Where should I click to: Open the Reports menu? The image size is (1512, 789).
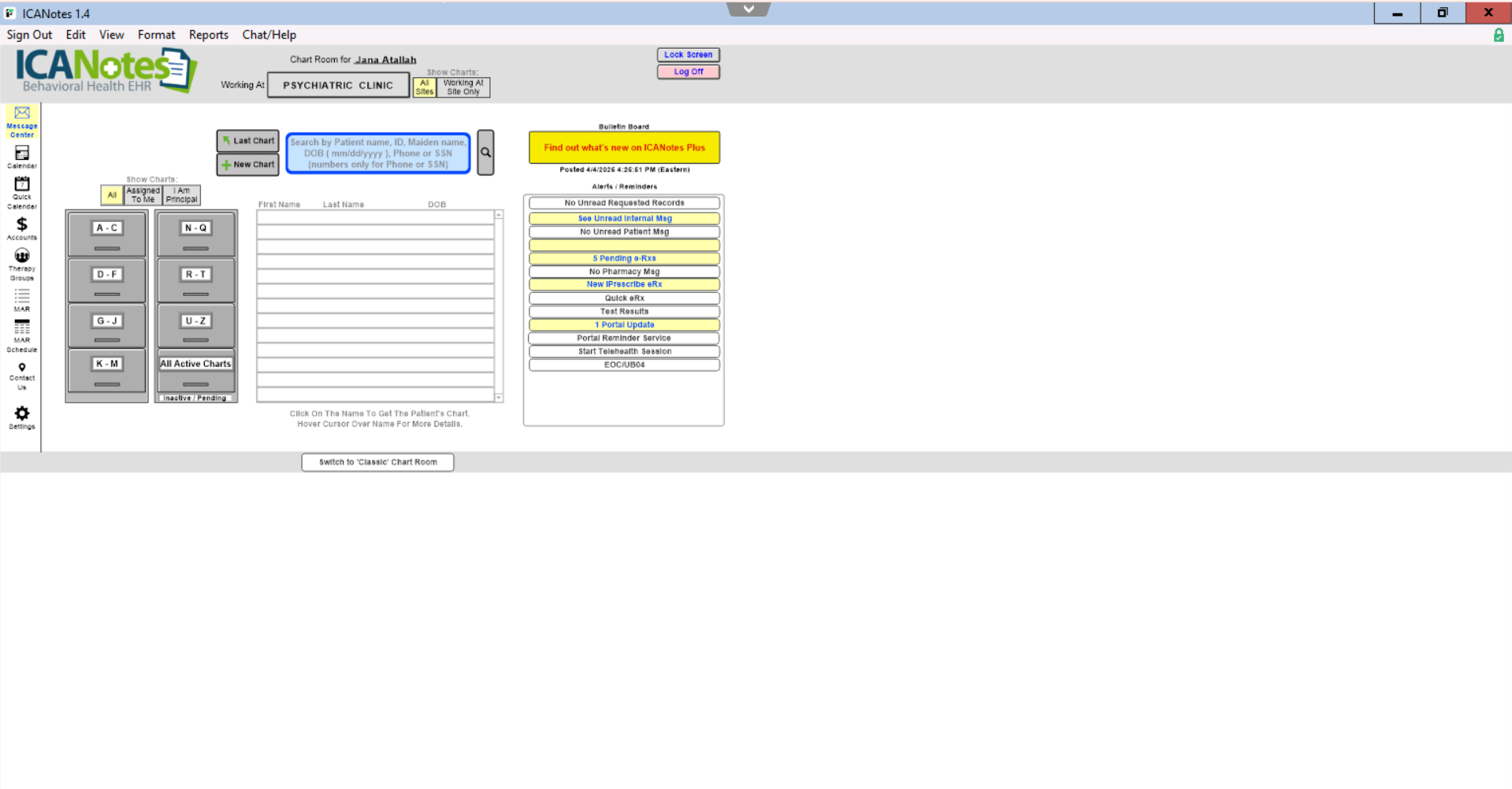(x=208, y=35)
